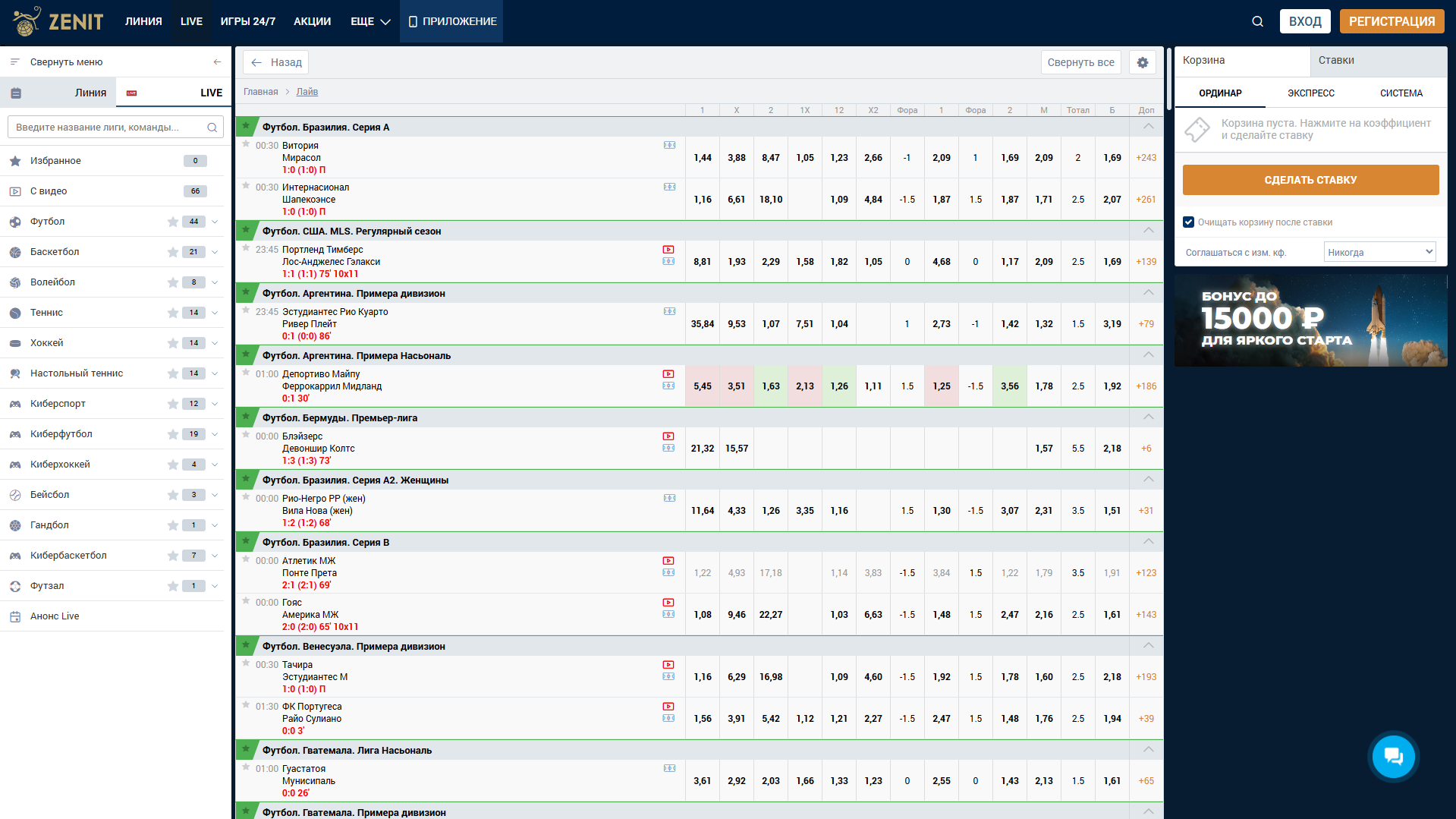Switch to the ЭКСПРЕСС bet tab
Viewport: 1456px width, 819px height.
tap(1310, 93)
